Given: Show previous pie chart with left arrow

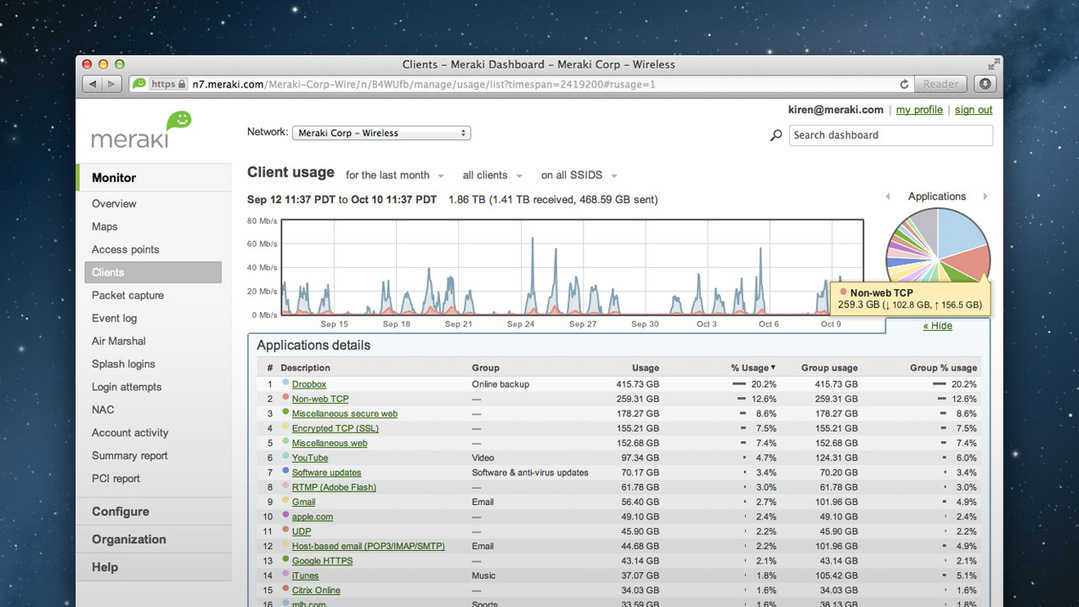Looking at the screenshot, I should coord(887,197).
